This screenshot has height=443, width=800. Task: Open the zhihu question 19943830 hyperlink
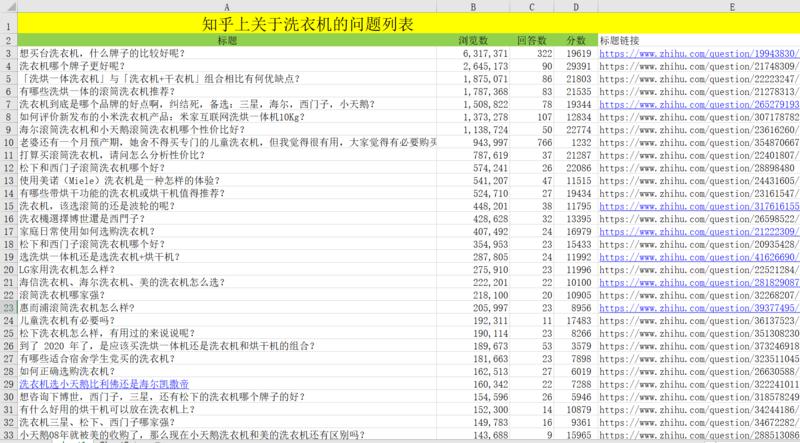(699, 54)
